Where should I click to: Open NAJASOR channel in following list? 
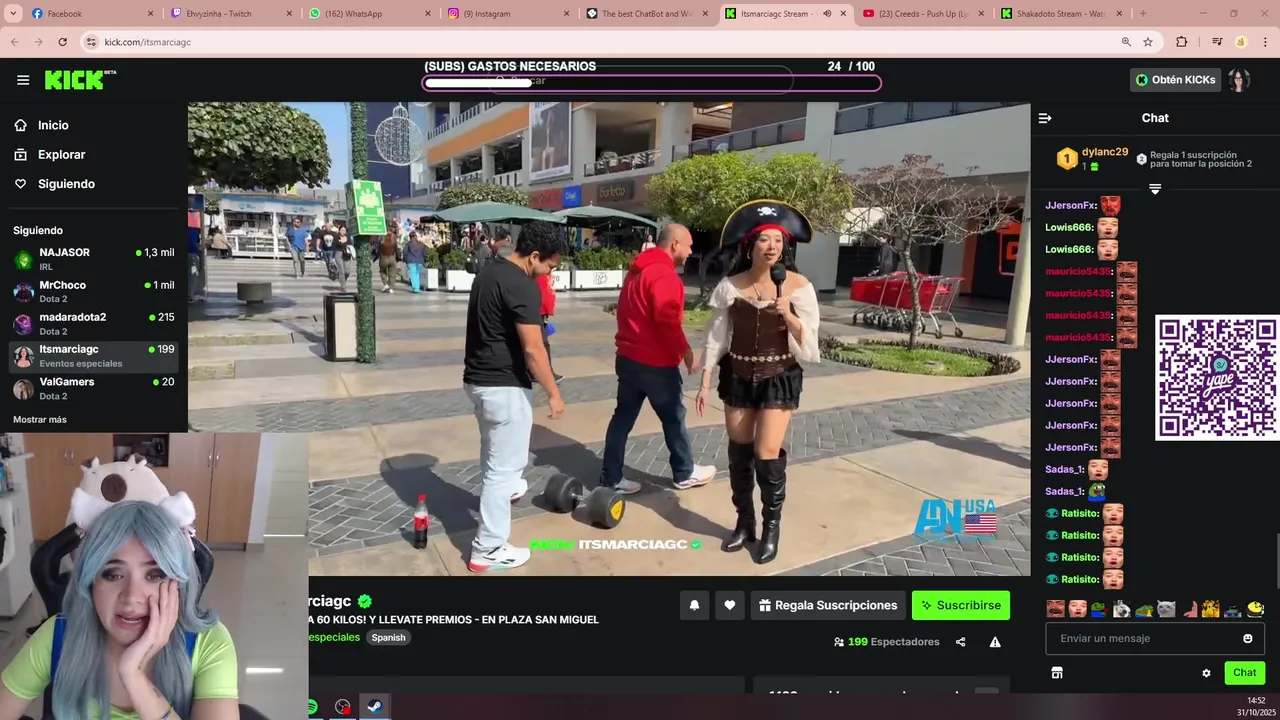coord(94,259)
